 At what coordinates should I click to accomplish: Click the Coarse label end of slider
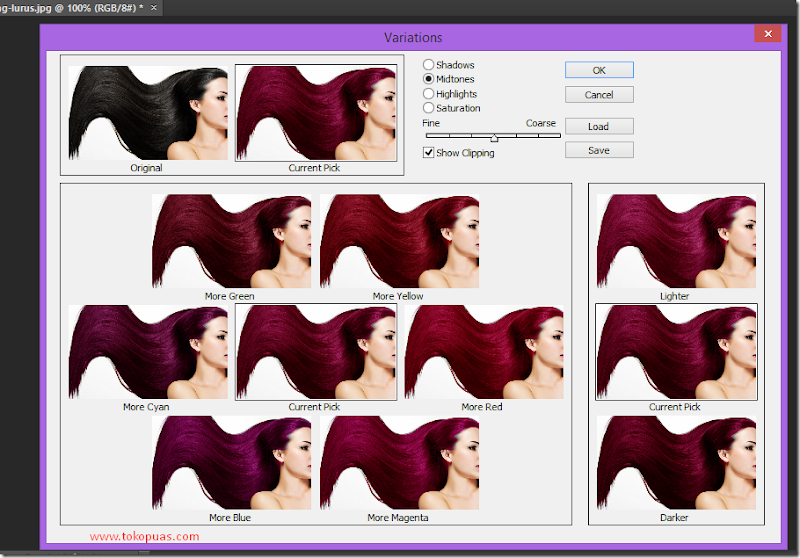pyautogui.click(x=540, y=123)
